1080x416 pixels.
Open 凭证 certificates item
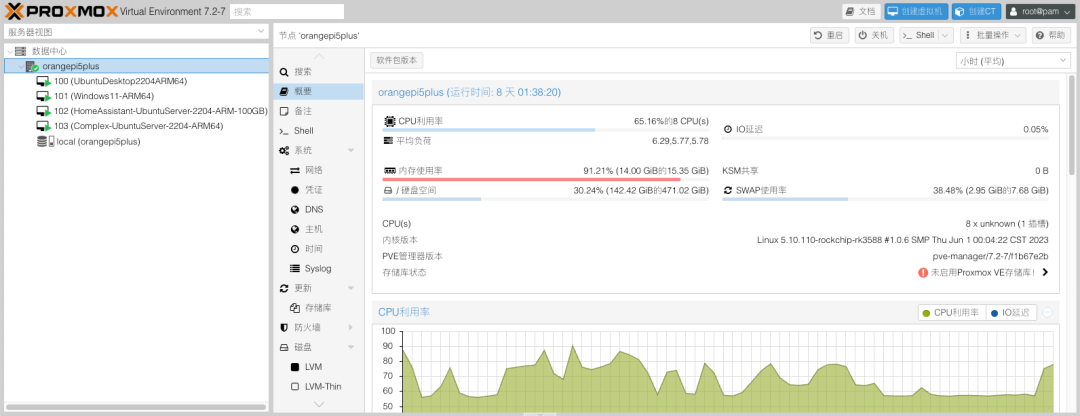pos(318,189)
